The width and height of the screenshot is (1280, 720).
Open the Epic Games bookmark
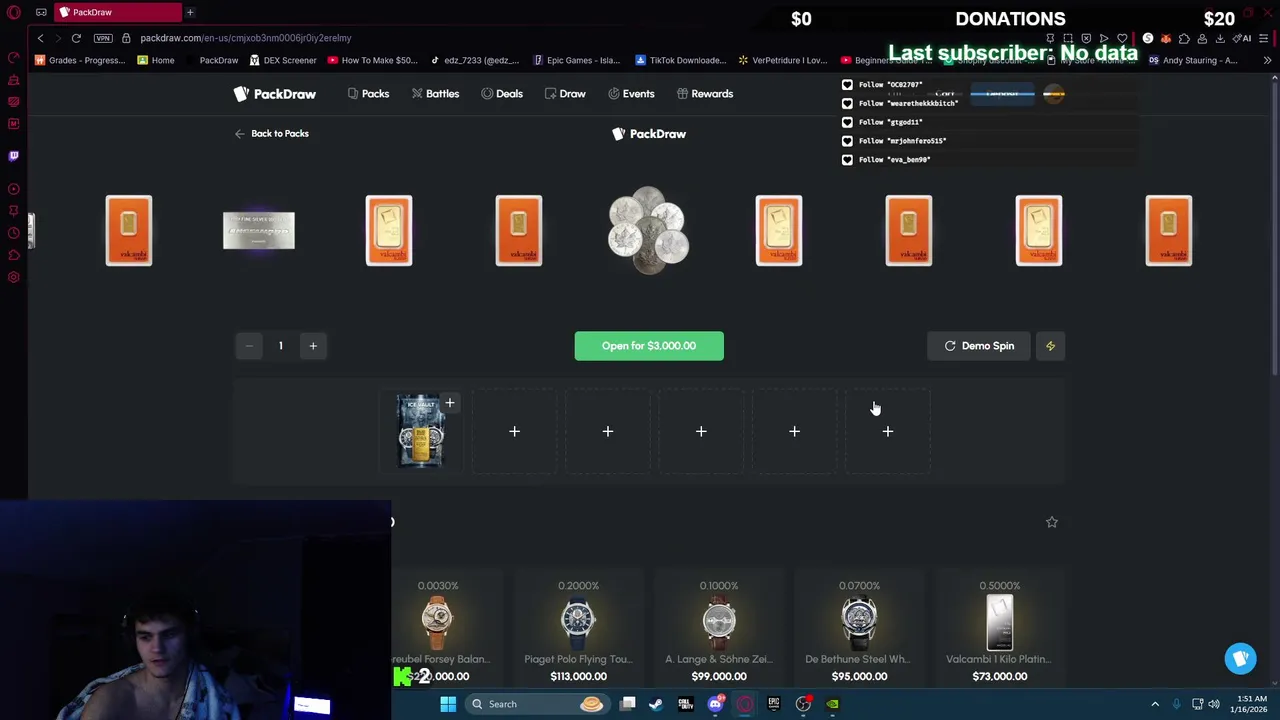pos(577,60)
